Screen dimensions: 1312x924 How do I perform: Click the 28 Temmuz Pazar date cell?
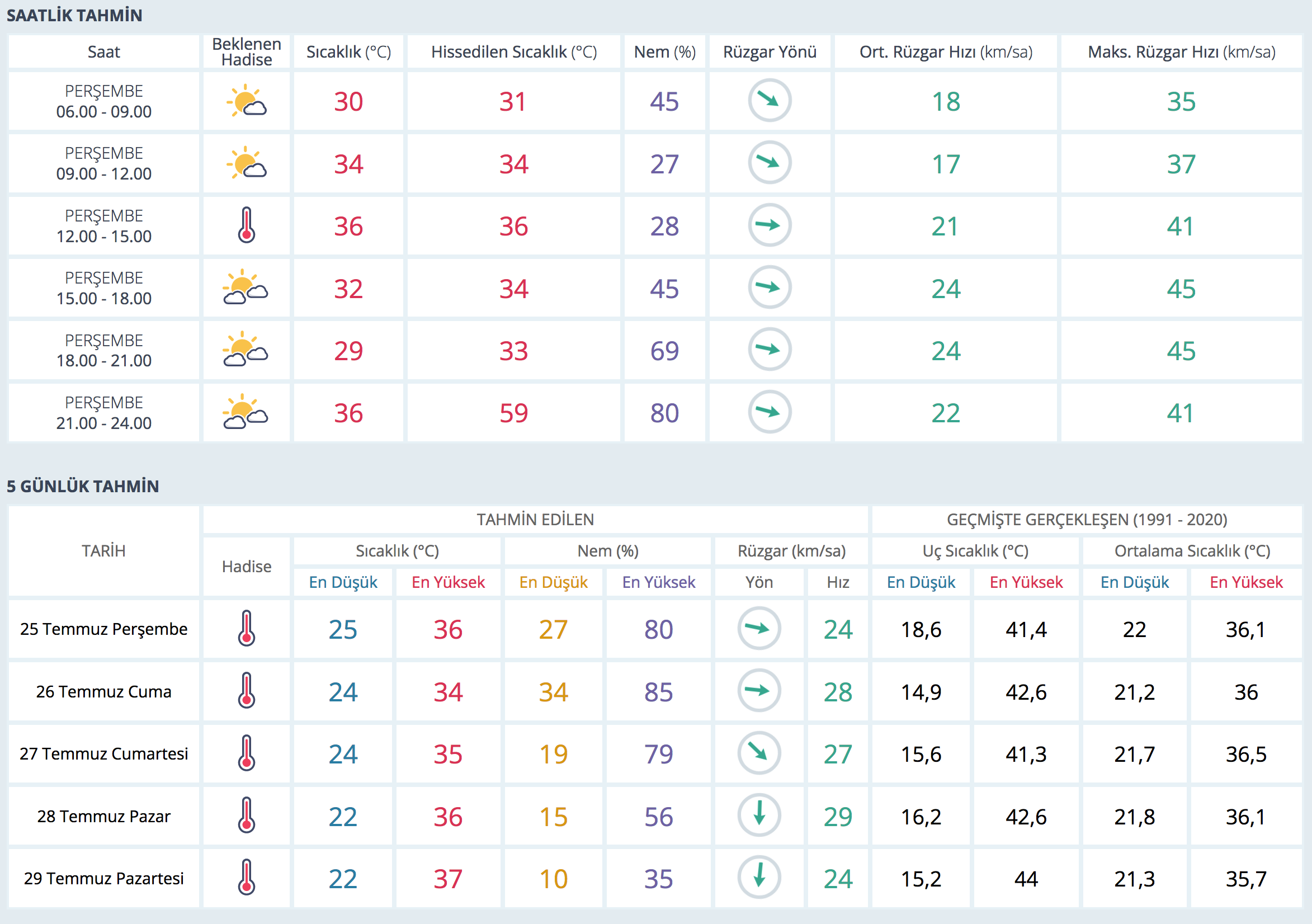pos(103,816)
